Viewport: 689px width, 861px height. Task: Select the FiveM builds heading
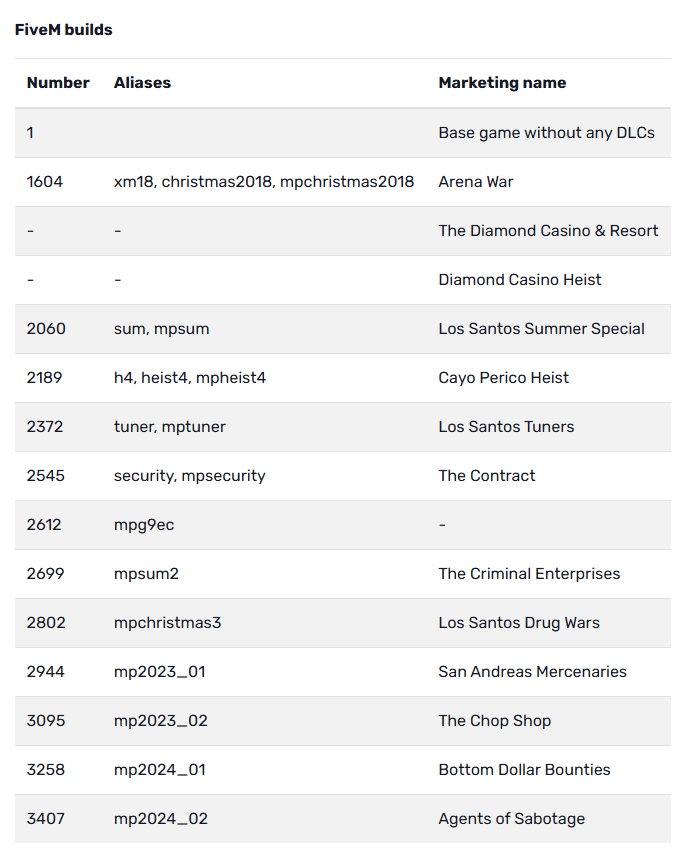pos(64,30)
